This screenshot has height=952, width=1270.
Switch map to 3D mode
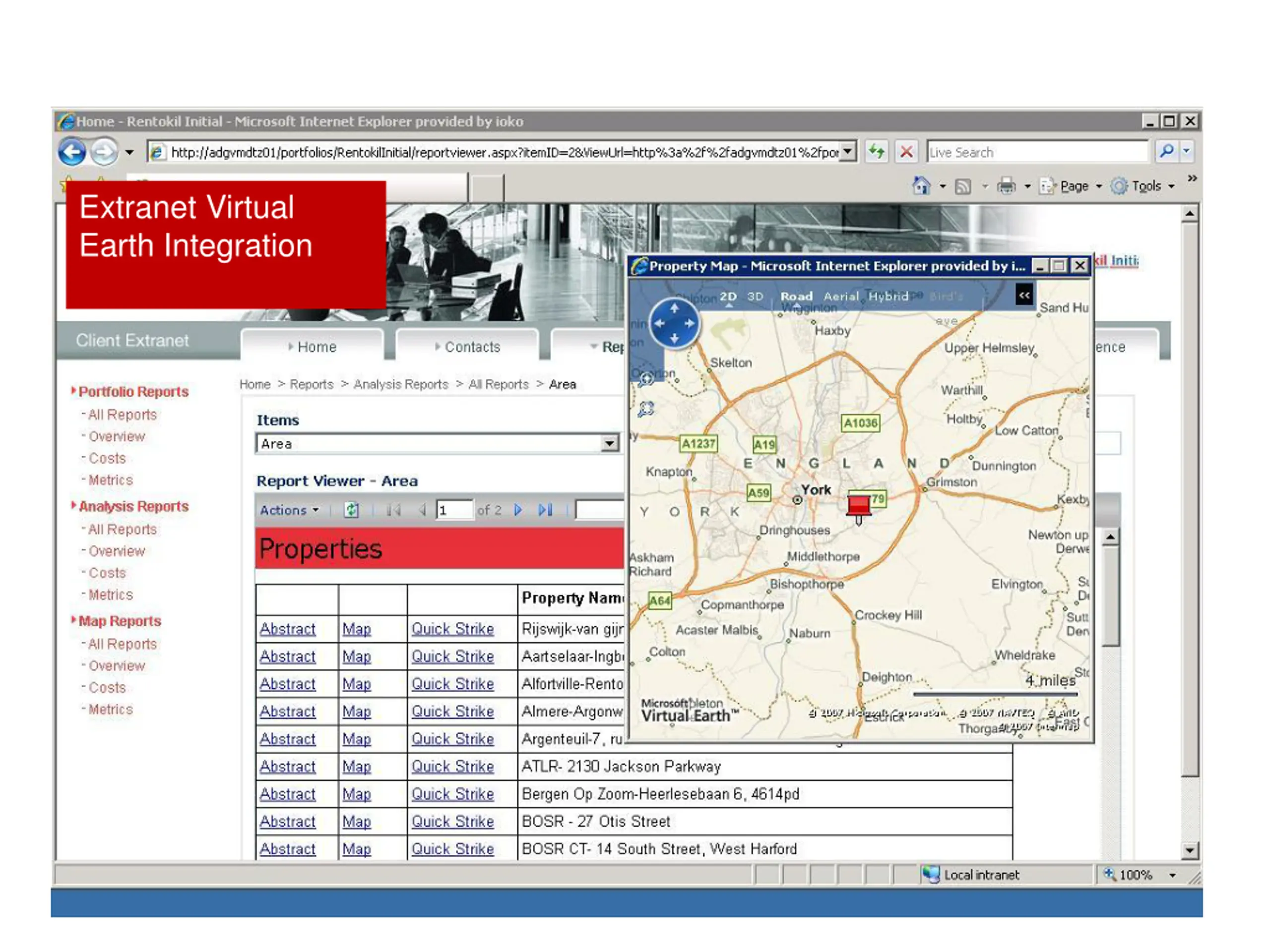point(755,296)
